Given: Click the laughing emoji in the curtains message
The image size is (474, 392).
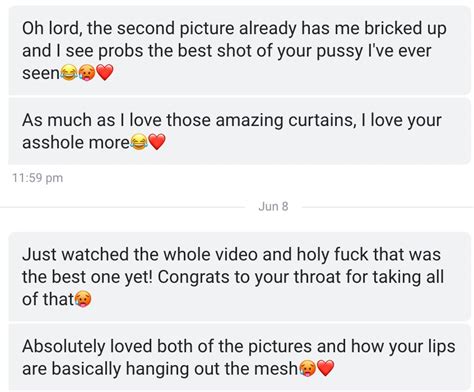Looking at the screenshot, I should pyautogui.click(x=139, y=142).
